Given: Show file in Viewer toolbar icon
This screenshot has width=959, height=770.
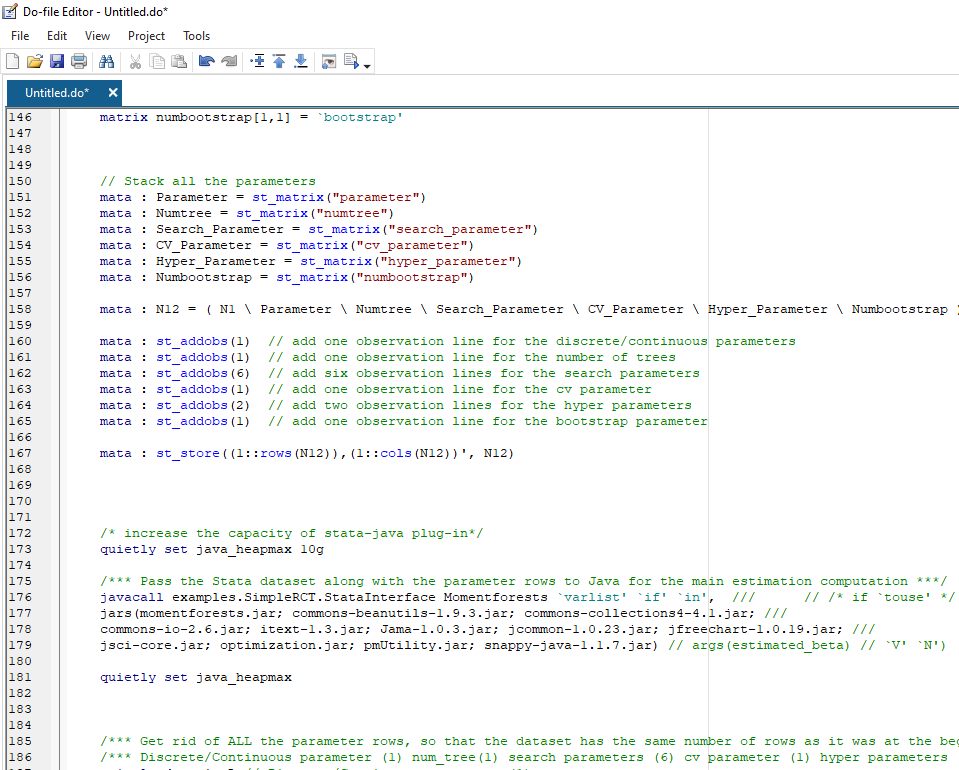Looking at the screenshot, I should click(x=329, y=61).
